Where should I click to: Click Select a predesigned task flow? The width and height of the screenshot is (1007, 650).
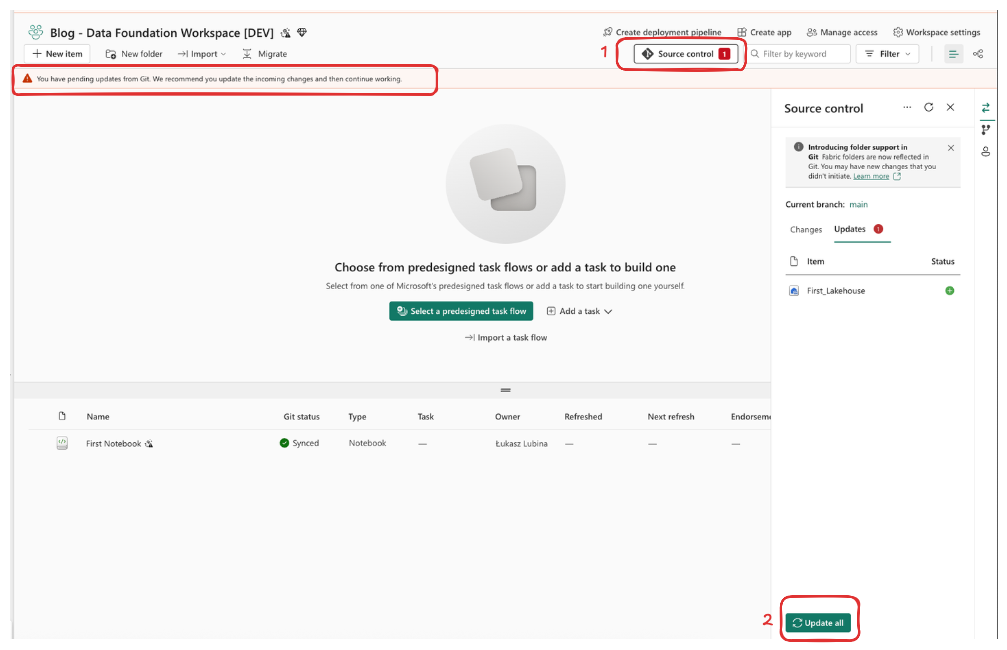coord(461,311)
